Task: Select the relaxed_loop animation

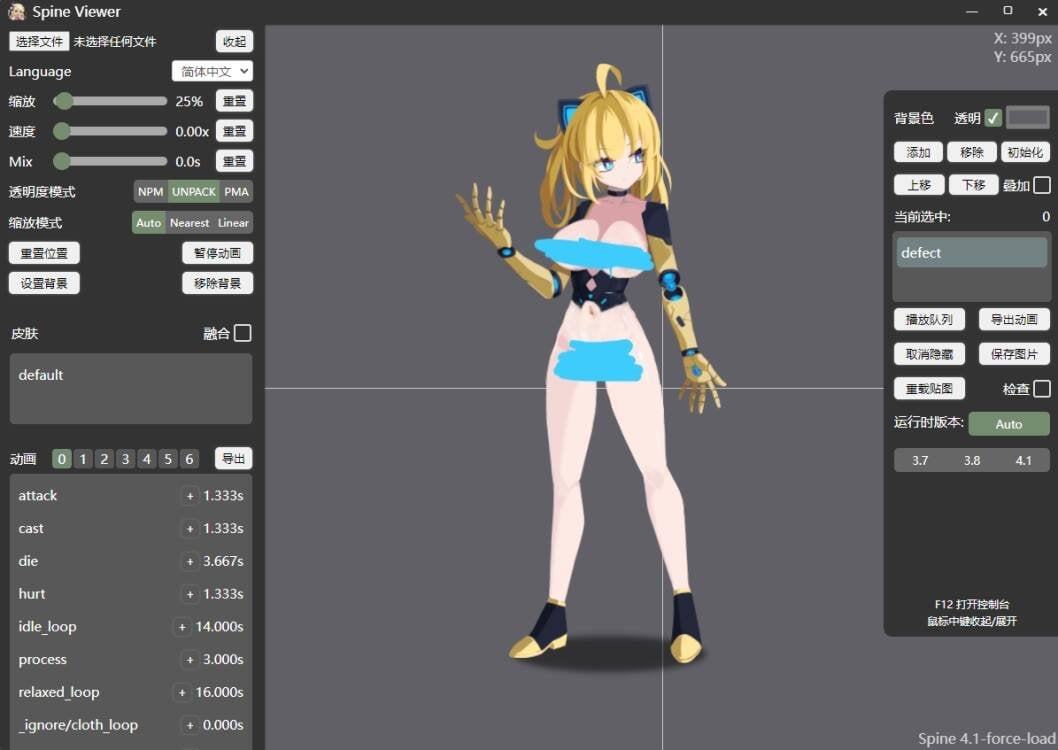Action: (131, 693)
